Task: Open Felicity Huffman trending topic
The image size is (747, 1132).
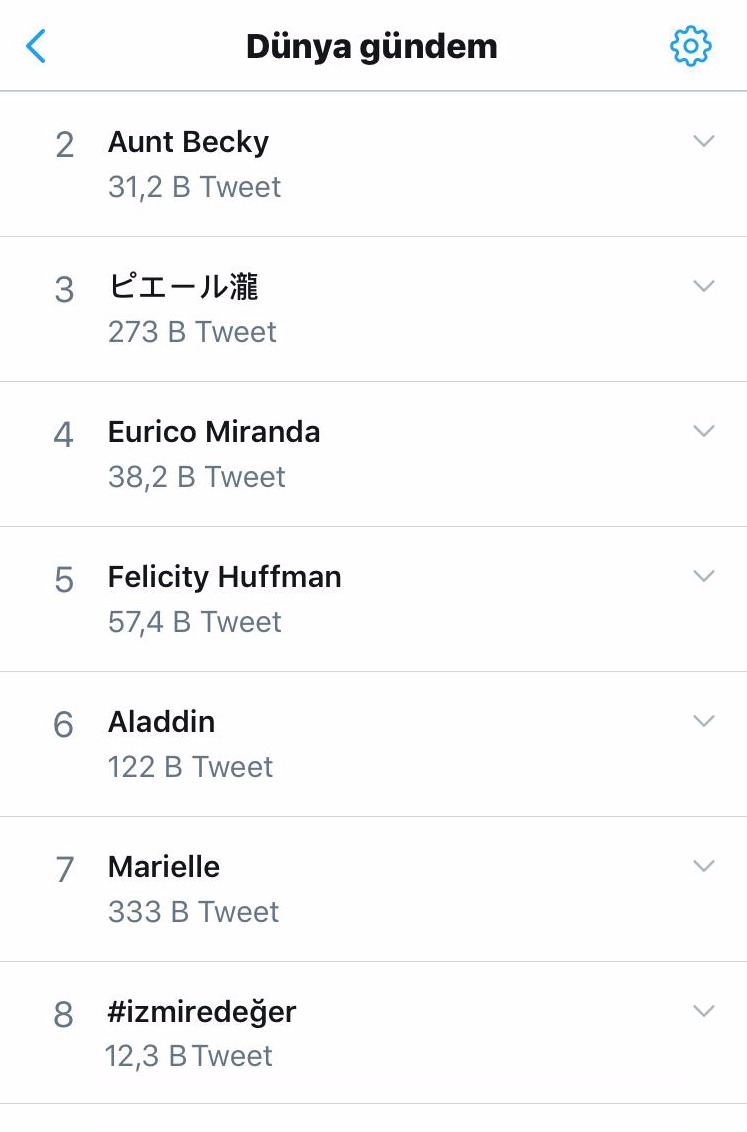Action: [x=224, y=577]
